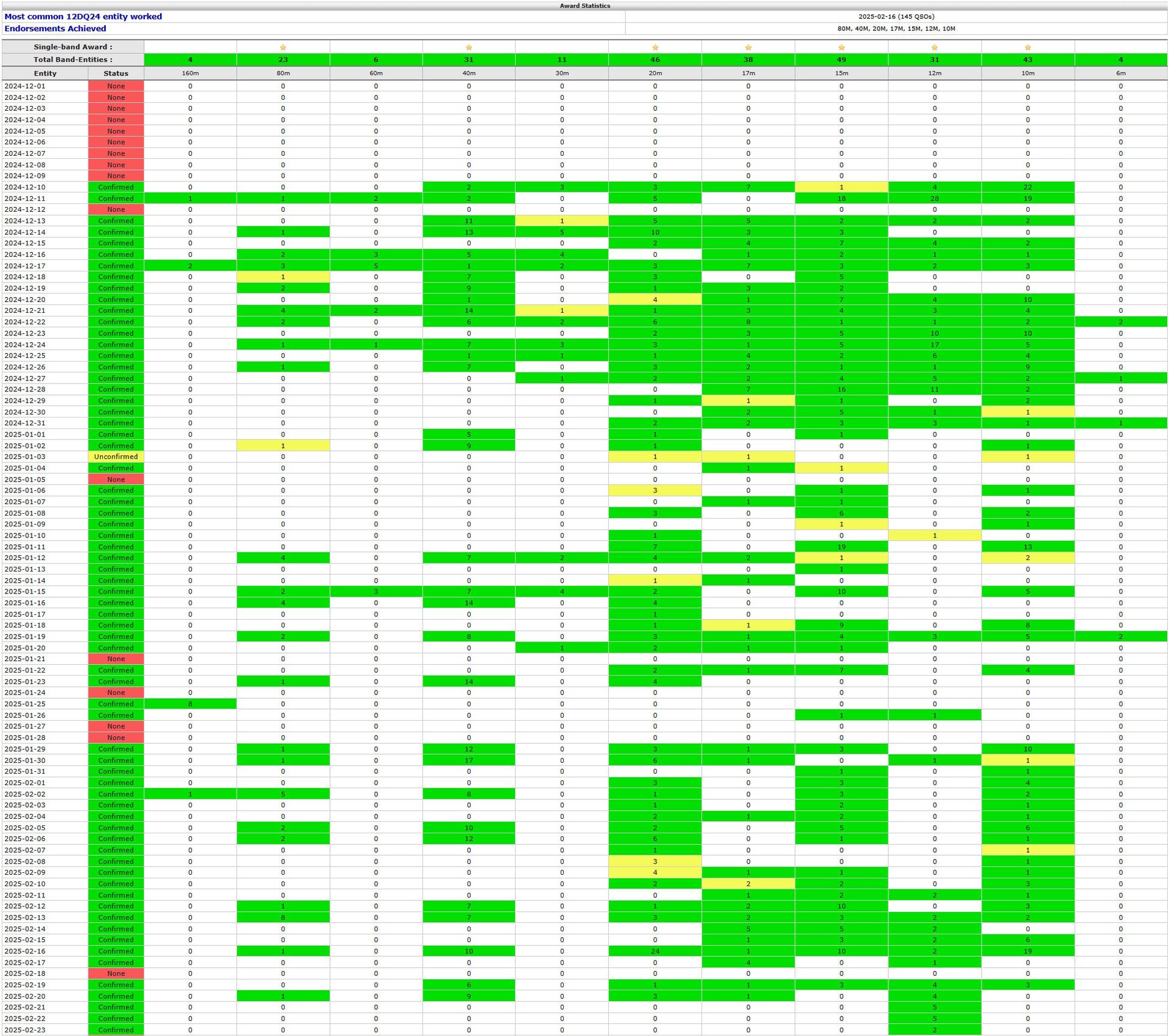Click the red None status for 2024-12-12
The width and height of the screenshot is (1169, 1036).
(116, 209)
